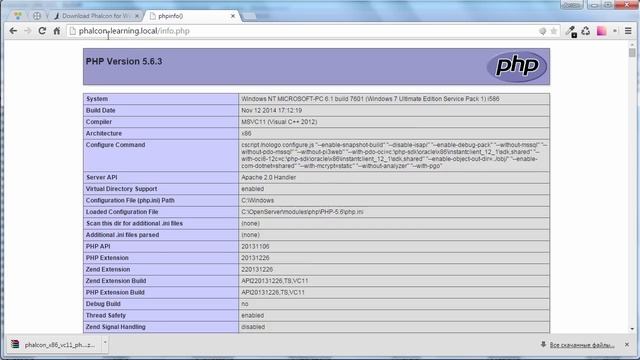Click the PHP Extension value 20131226

click(255, 258)
